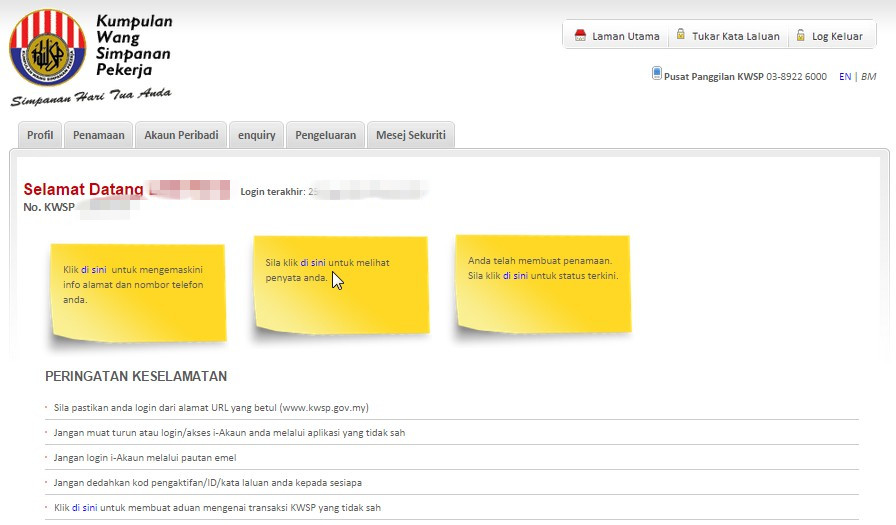Click the KWSP logo emblem
The image size is (896, 525).
tap(47, 47)
